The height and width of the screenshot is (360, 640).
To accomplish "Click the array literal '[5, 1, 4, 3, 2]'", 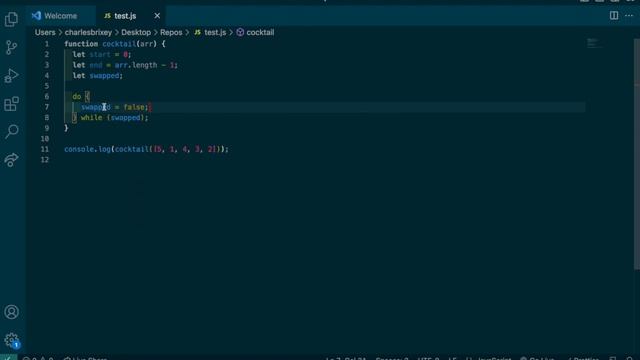I will (185, 149).
